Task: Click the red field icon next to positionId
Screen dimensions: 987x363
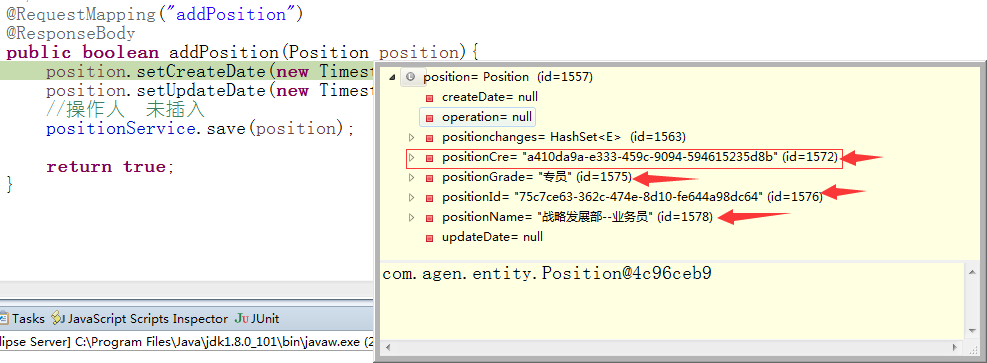Action: (x=429, y=198)
